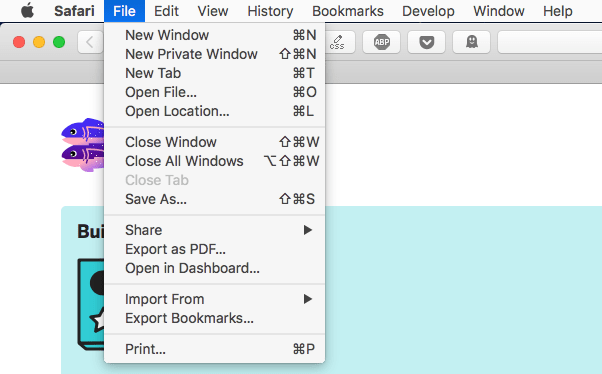Screen dimensions: 602x374
Task: Choose Open Location… menu entry
Action: click(x=215, y=111)
